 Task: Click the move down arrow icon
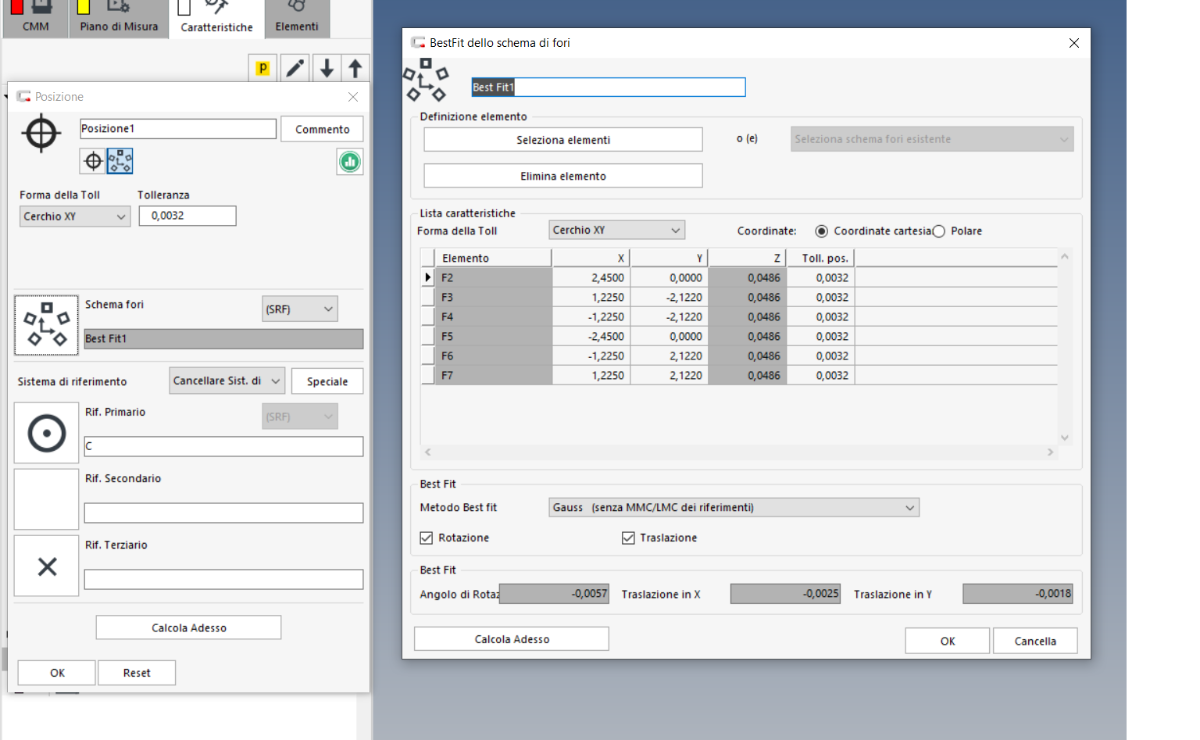click(x=326, y=68)
